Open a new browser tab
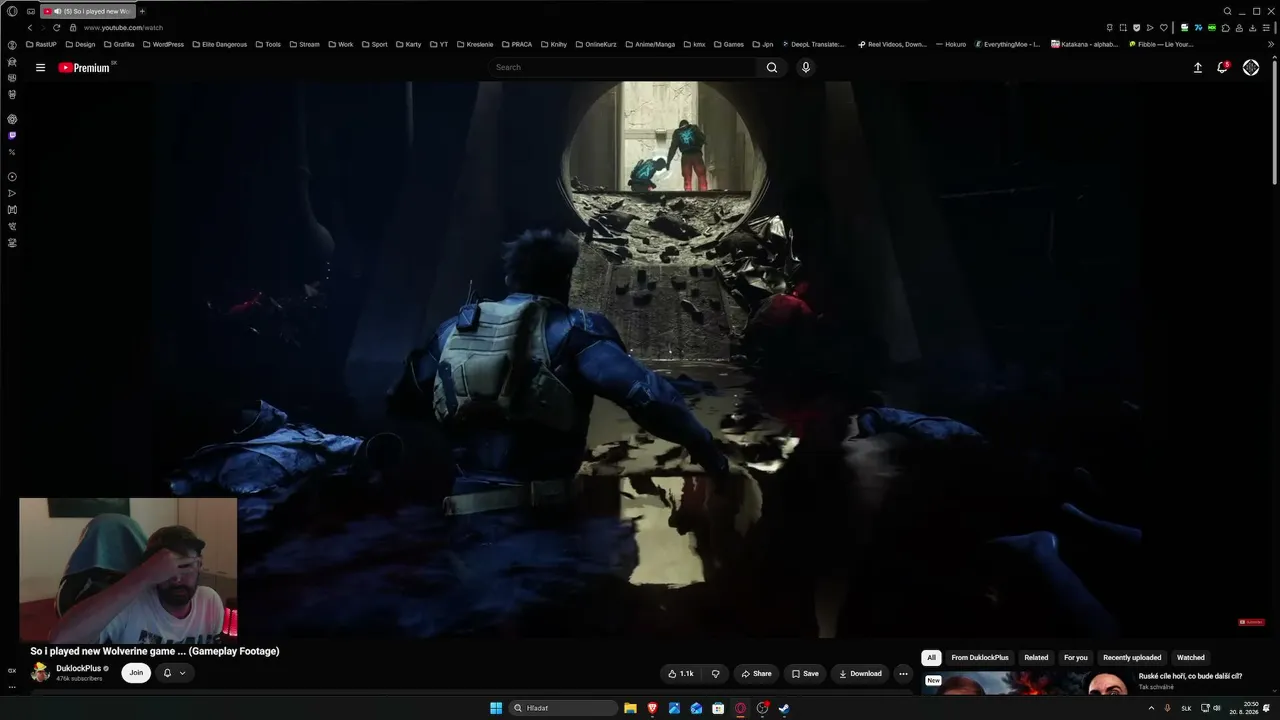The image size is (1280, 720). [x=142, y=11]
